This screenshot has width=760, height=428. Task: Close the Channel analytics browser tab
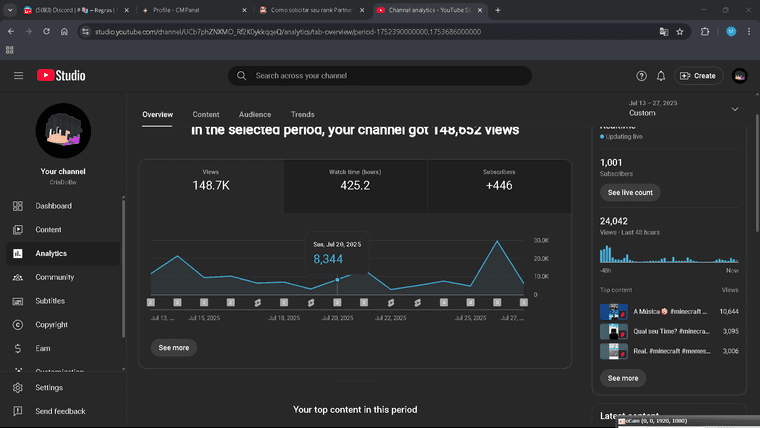(x=480, y=10)
